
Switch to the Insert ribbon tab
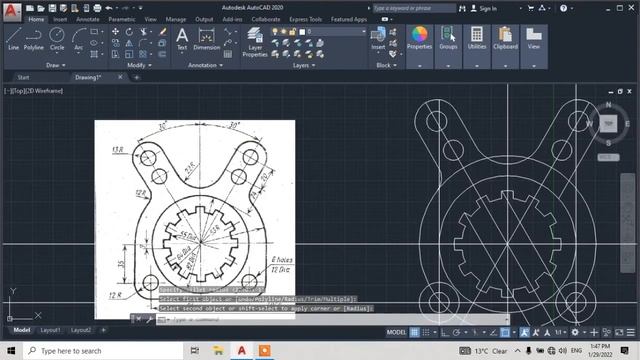[60, 19]
